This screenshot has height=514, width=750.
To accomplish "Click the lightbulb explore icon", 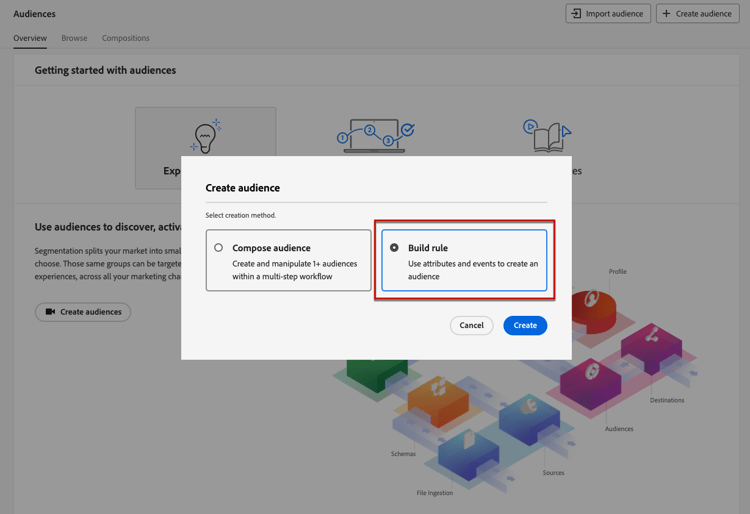I will (205, 137).
